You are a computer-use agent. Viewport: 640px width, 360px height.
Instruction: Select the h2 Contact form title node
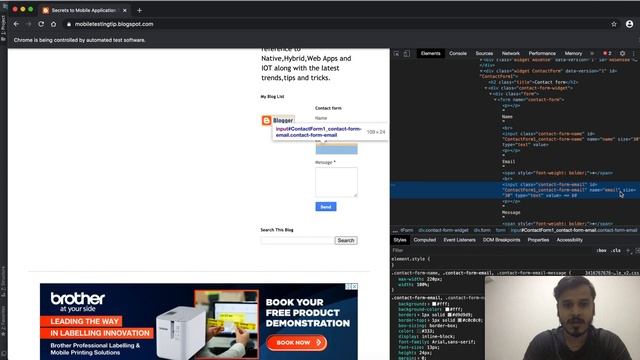tap(533, 82)
